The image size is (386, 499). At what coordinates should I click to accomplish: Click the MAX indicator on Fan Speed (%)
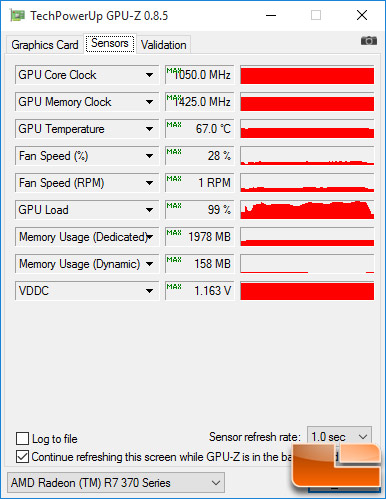pos(174,151)
